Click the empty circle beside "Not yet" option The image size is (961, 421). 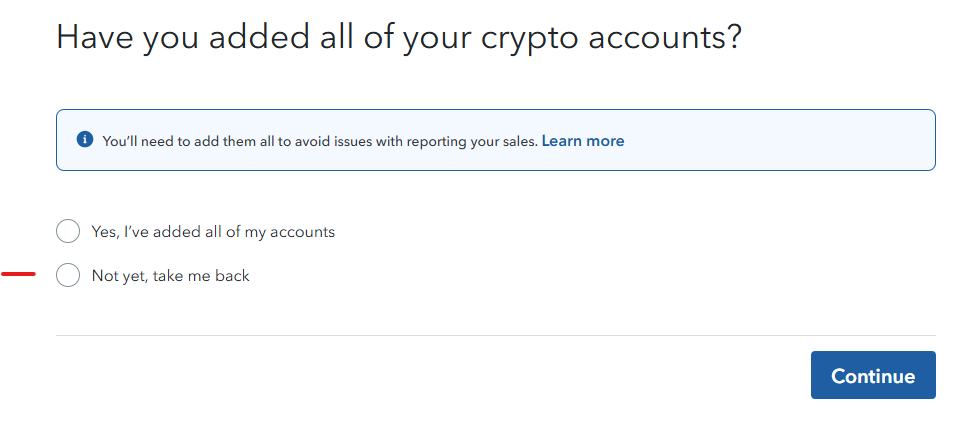pos(68,275)
